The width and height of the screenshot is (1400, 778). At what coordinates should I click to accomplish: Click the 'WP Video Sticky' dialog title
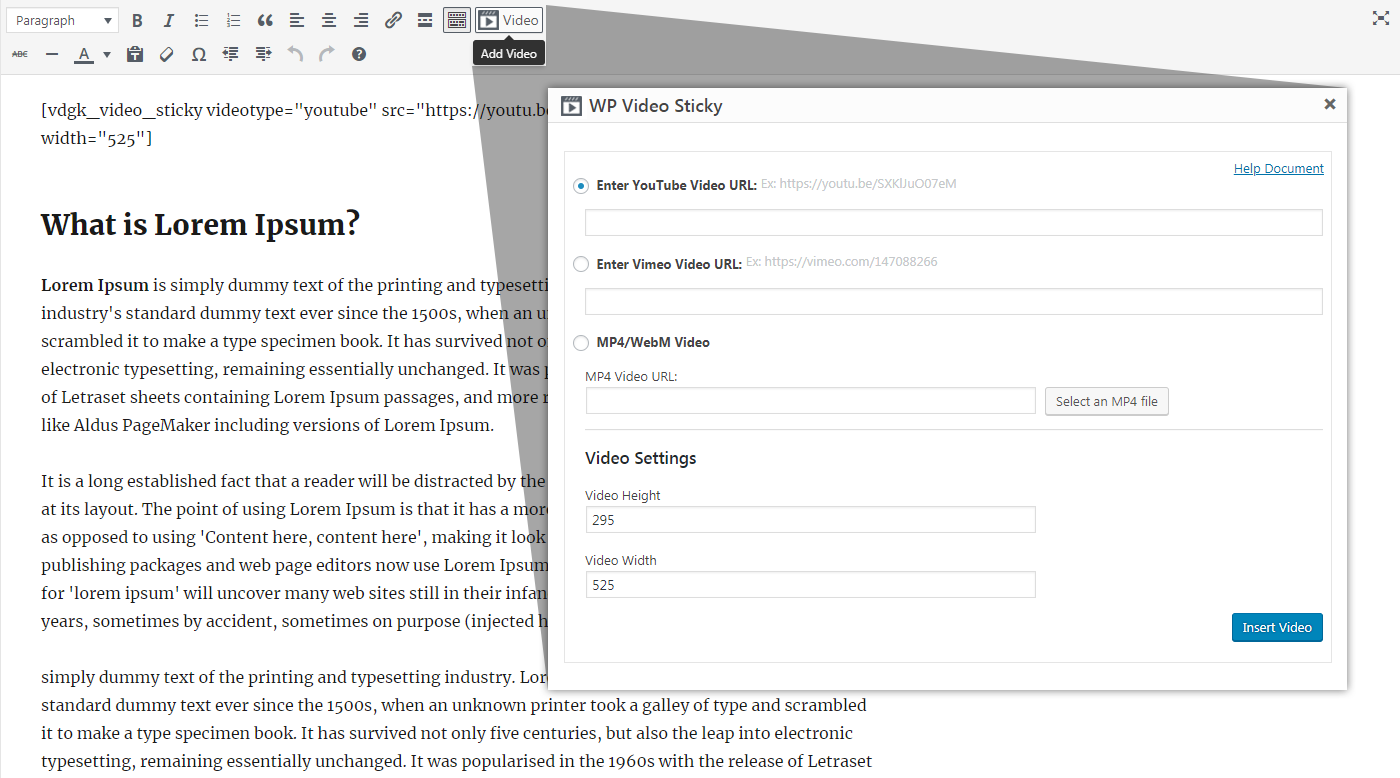[655, 105]
